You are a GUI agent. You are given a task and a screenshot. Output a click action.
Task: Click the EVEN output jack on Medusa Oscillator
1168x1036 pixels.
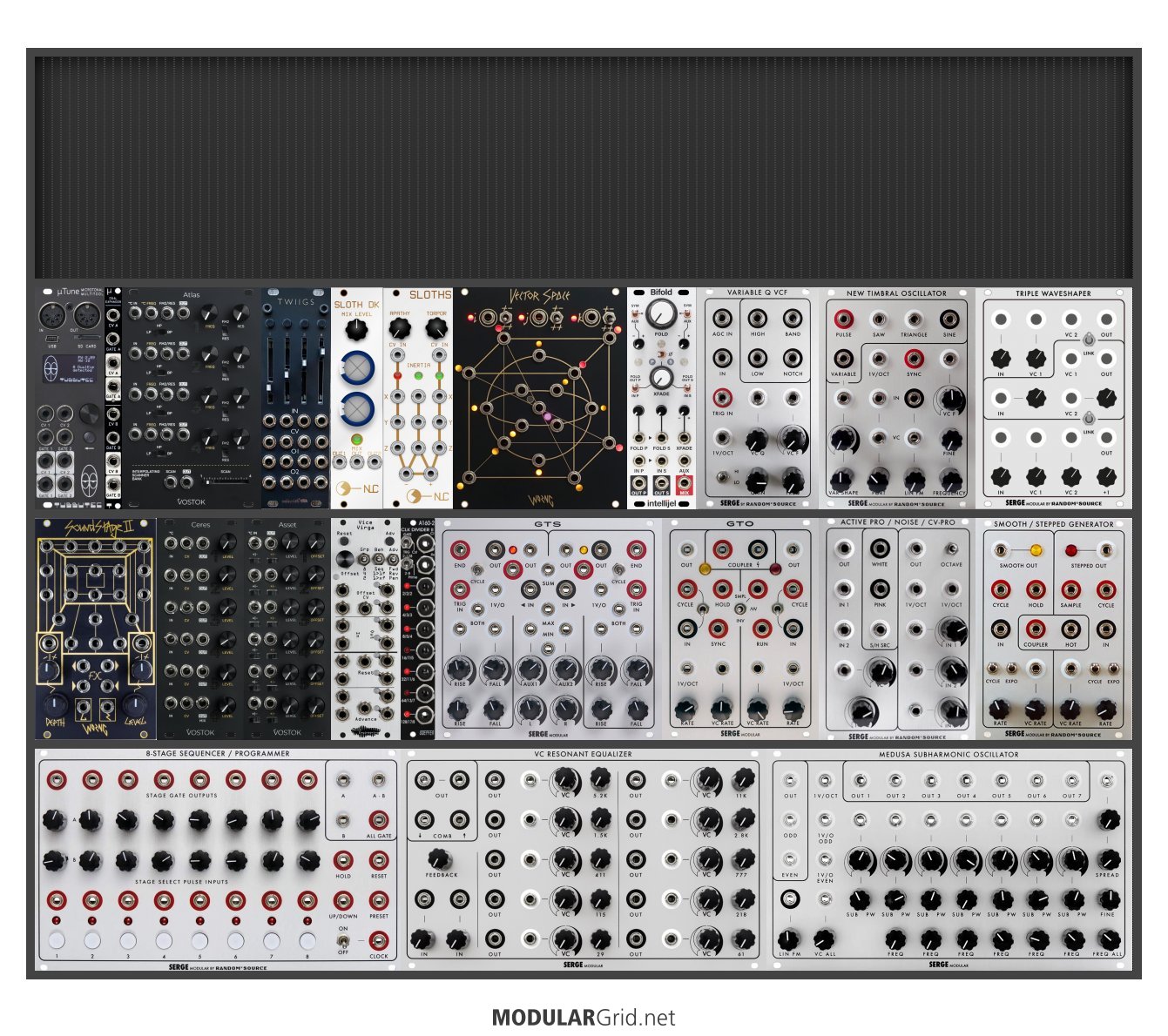(x=790, y=860)
